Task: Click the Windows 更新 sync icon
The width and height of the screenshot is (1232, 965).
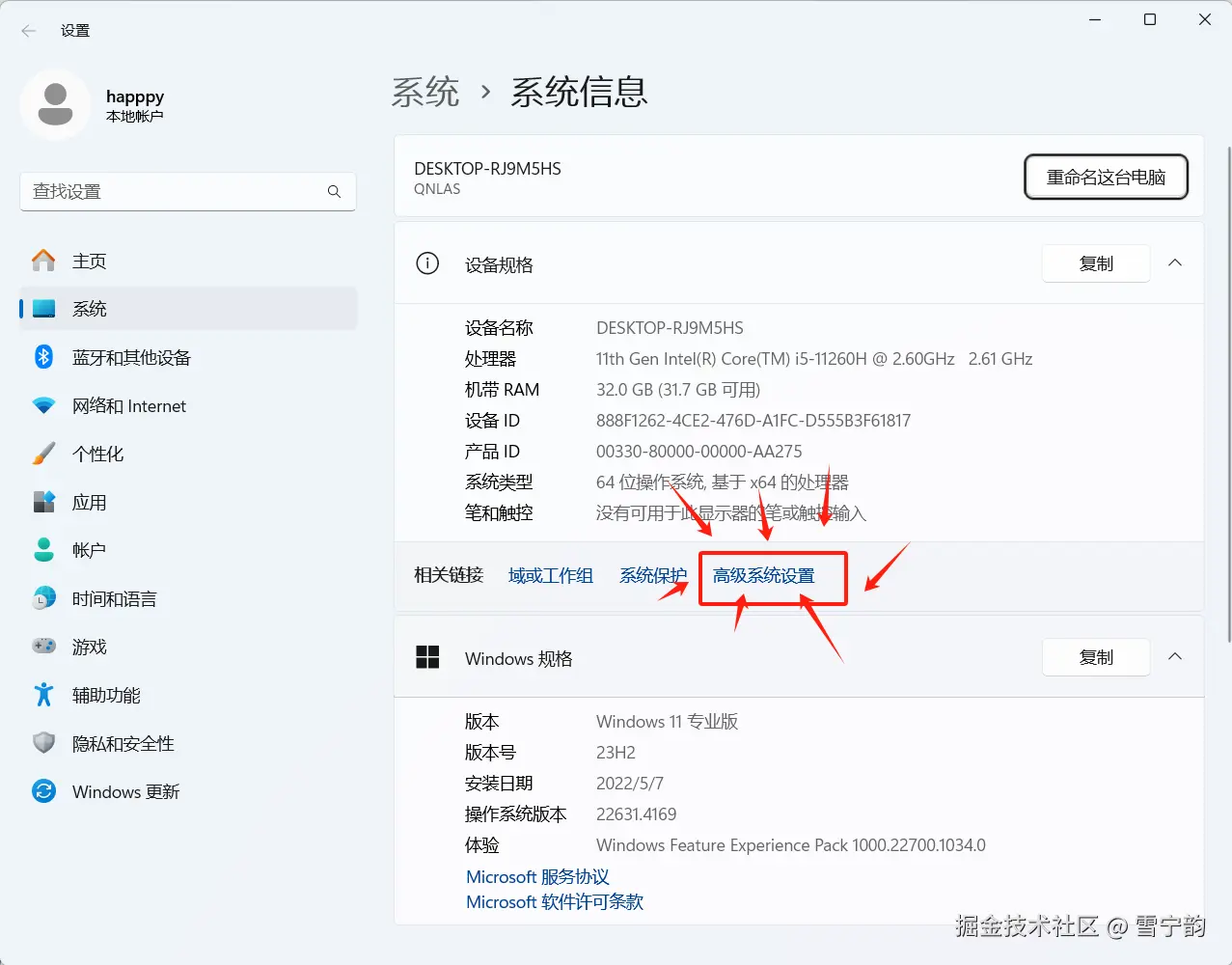Action: [43, 791]
